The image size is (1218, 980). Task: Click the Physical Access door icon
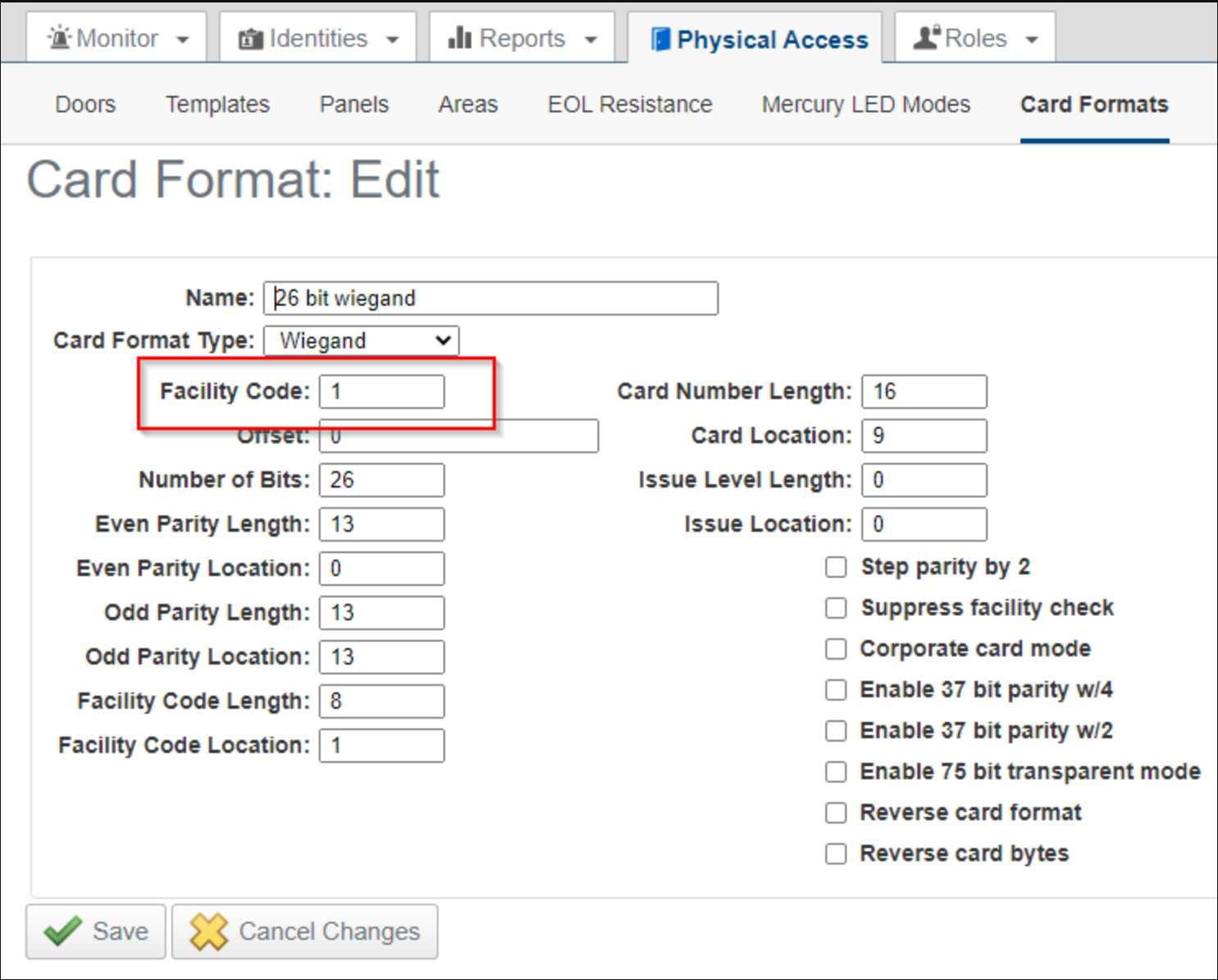coord(660,39)
